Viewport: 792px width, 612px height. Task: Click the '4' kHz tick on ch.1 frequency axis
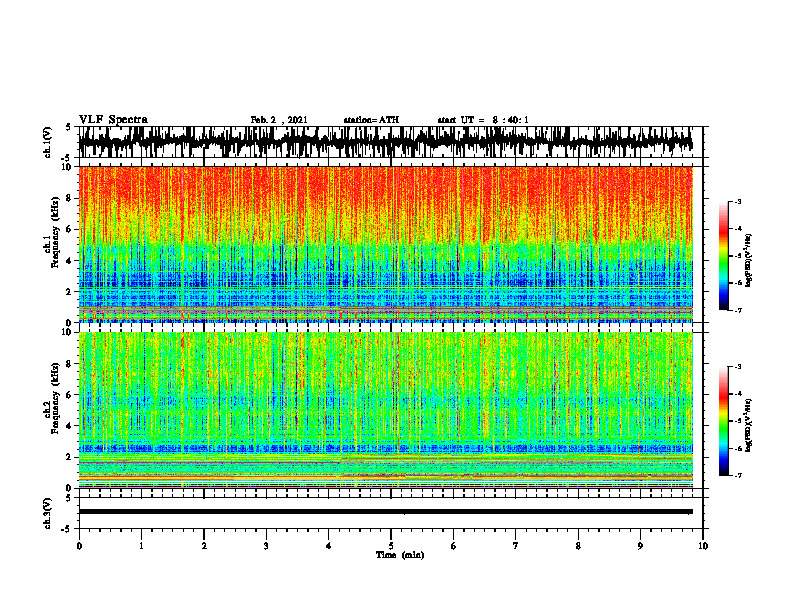coord(70,261)
